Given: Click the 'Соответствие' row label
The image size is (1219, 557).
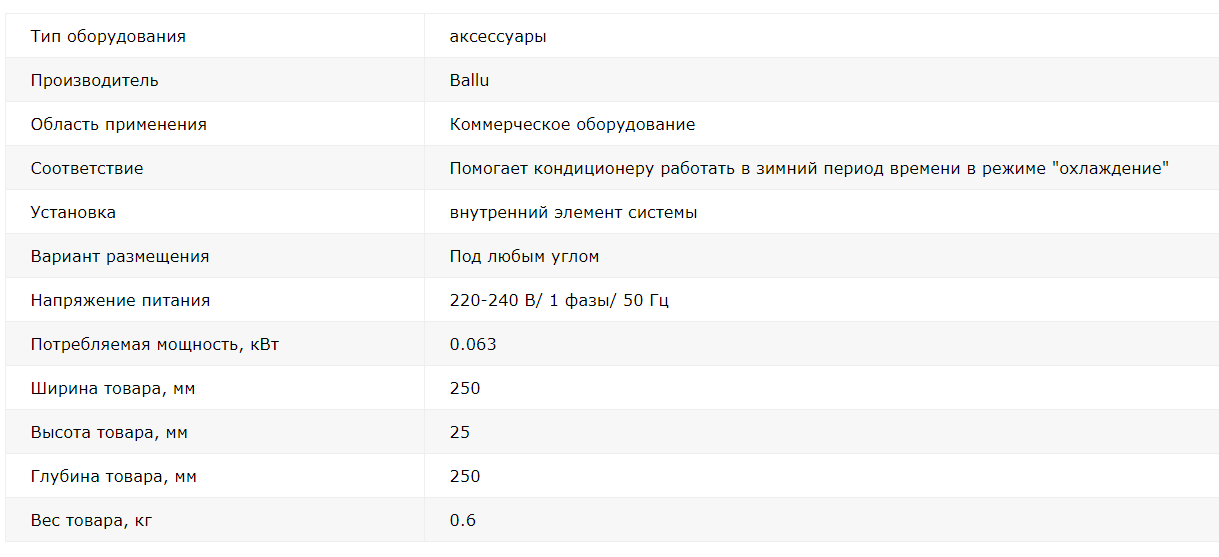Looking at the screenshot, I should pos(87,169).
